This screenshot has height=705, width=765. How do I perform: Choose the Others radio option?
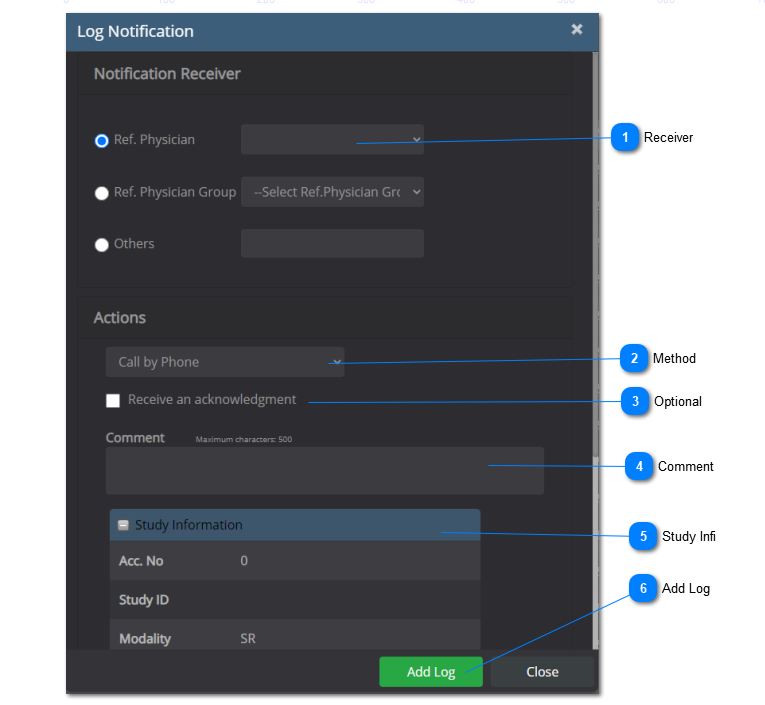(102, 245)
